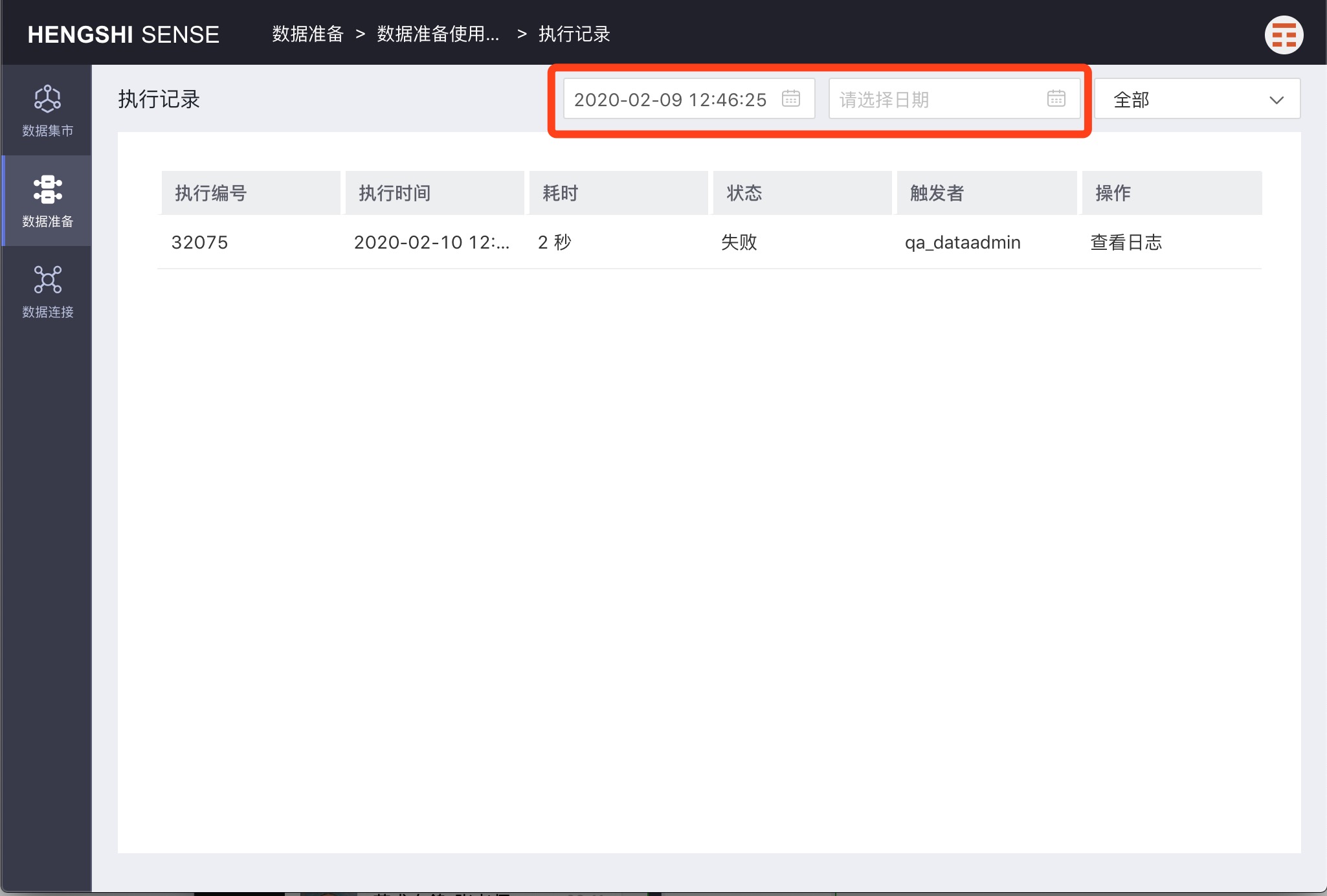Open calendar for start date field
Viewport: 1327px width, 896px height.
pyautogui.click(x=790, y=99)
